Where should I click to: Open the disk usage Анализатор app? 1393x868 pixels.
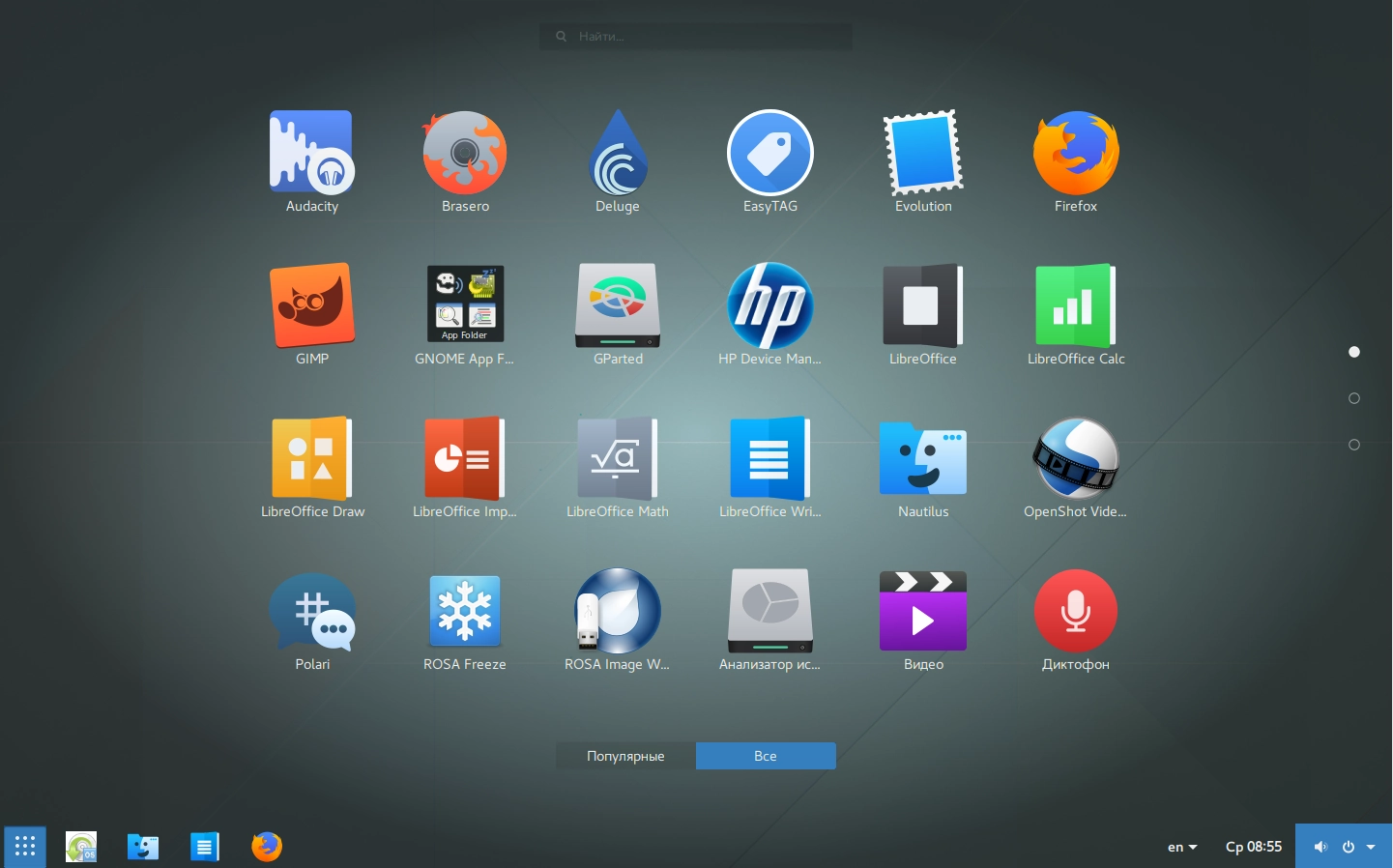coord(770,611)
